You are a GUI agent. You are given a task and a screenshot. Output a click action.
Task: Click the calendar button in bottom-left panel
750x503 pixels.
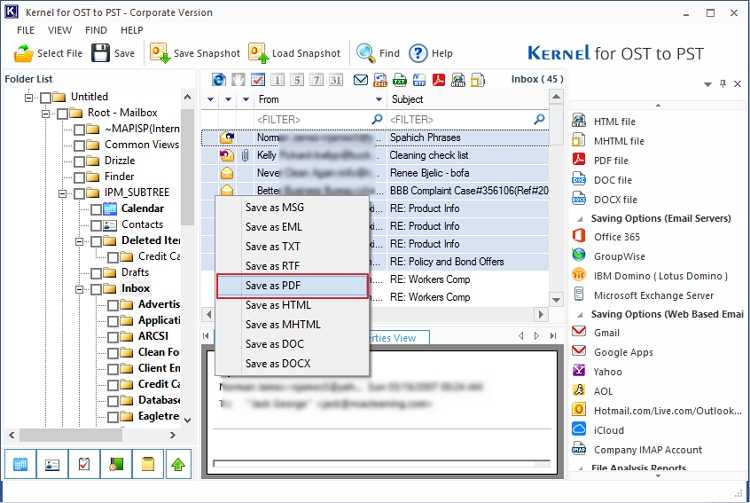(x=20, y=464)
